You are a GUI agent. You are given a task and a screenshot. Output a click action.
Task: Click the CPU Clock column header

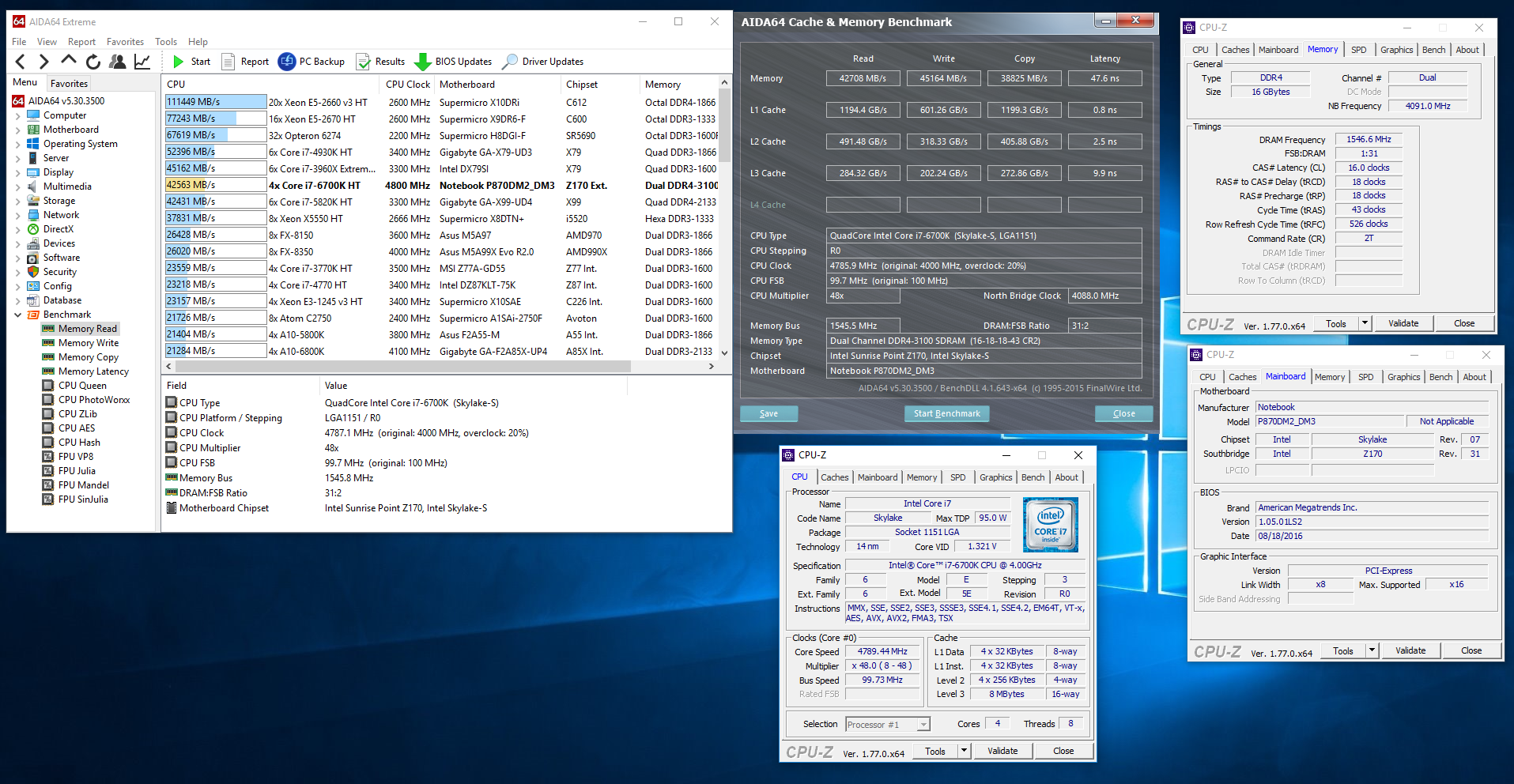(407, 85)
